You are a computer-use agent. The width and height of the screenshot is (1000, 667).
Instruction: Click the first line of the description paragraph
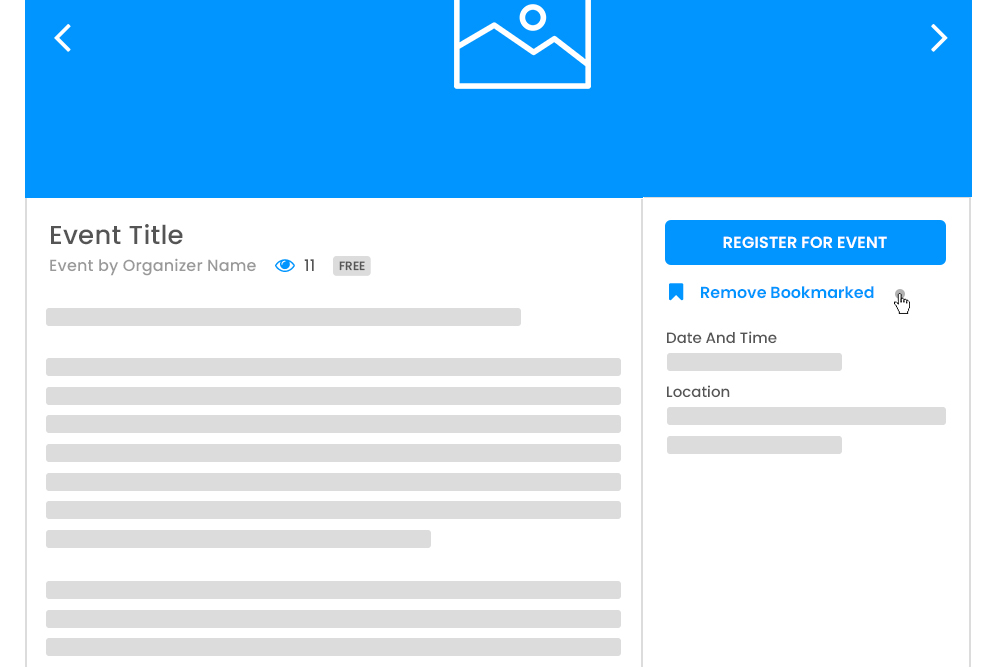[333, 367]
